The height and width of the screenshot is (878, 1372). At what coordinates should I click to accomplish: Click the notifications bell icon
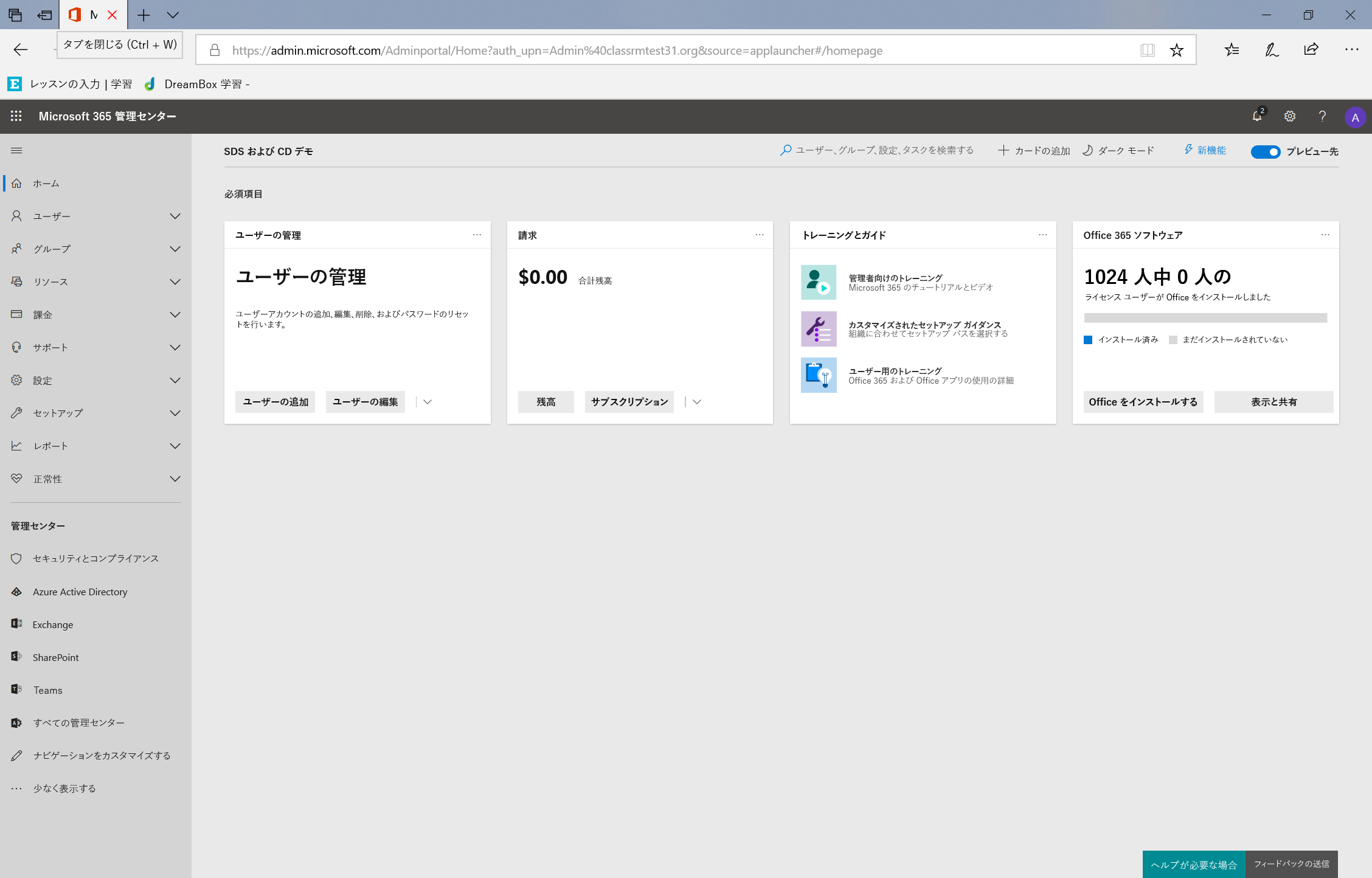point(1257,116)
